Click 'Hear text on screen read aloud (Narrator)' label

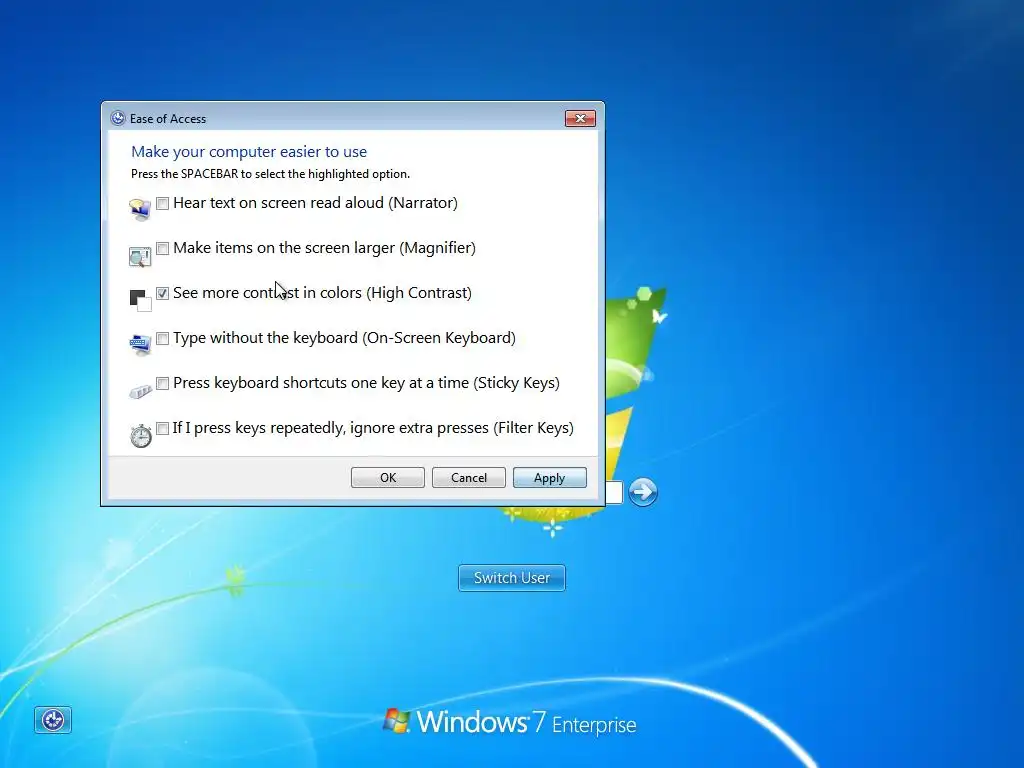(315, 203)
